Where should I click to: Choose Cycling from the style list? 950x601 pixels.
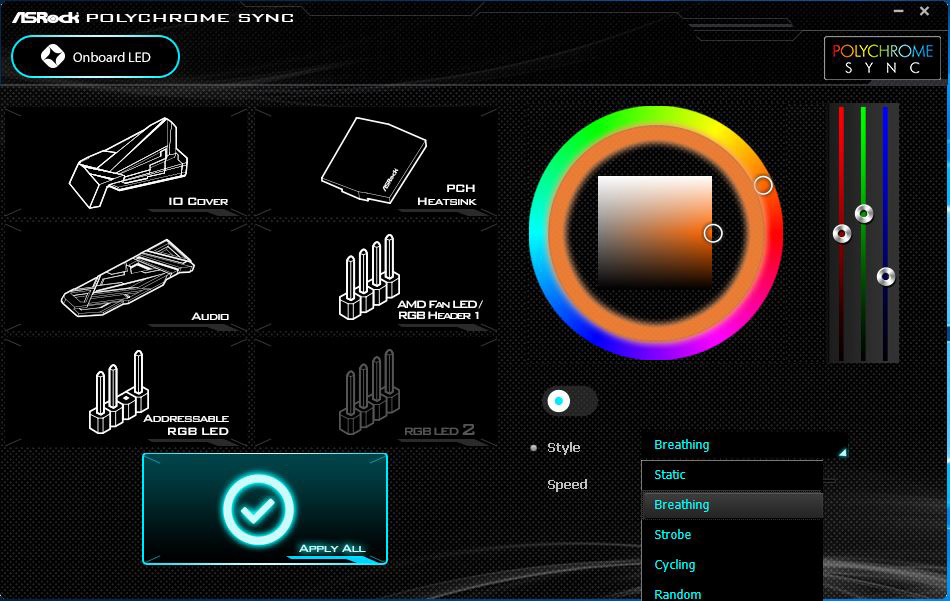(732, 565)
